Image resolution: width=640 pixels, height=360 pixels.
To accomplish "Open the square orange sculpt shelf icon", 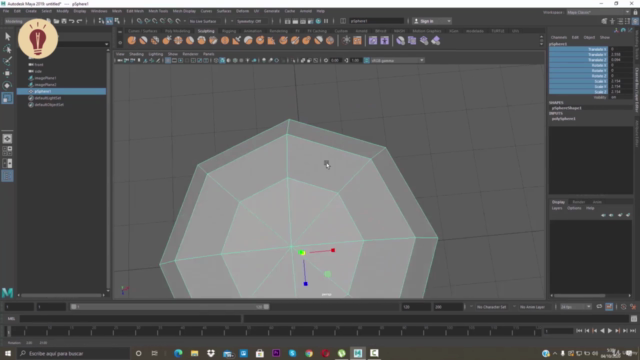I will tap(358, 40).
